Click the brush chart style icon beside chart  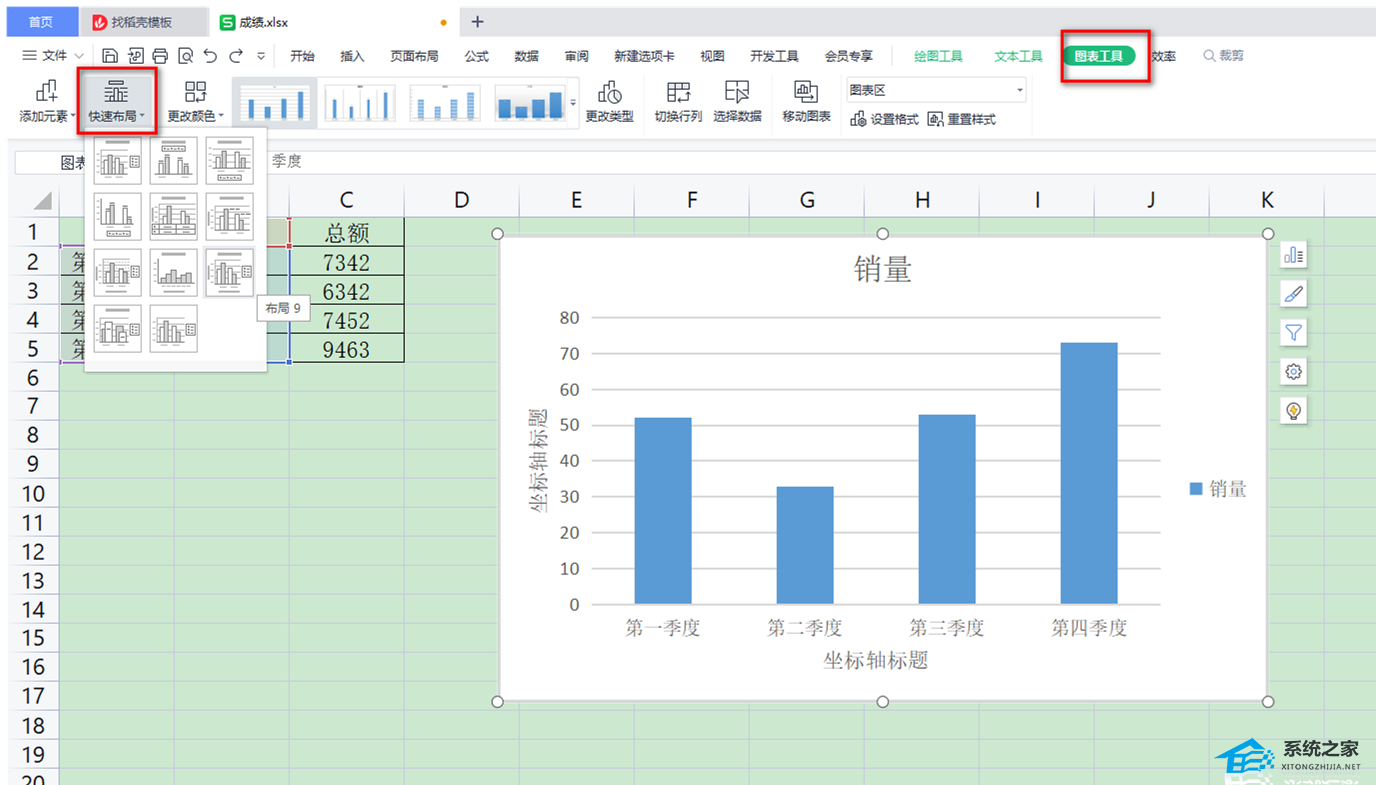click(x=1293, y=294)
